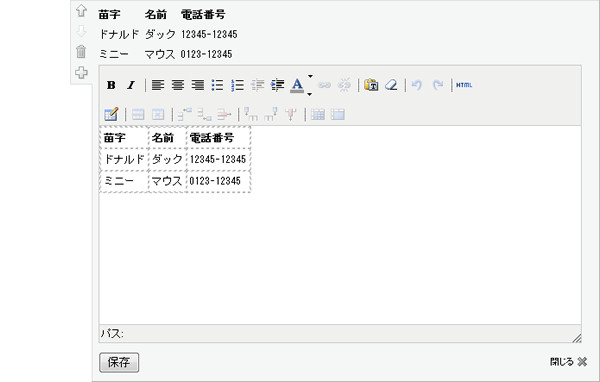Click the unlink broken chain icon

point(344,85)
